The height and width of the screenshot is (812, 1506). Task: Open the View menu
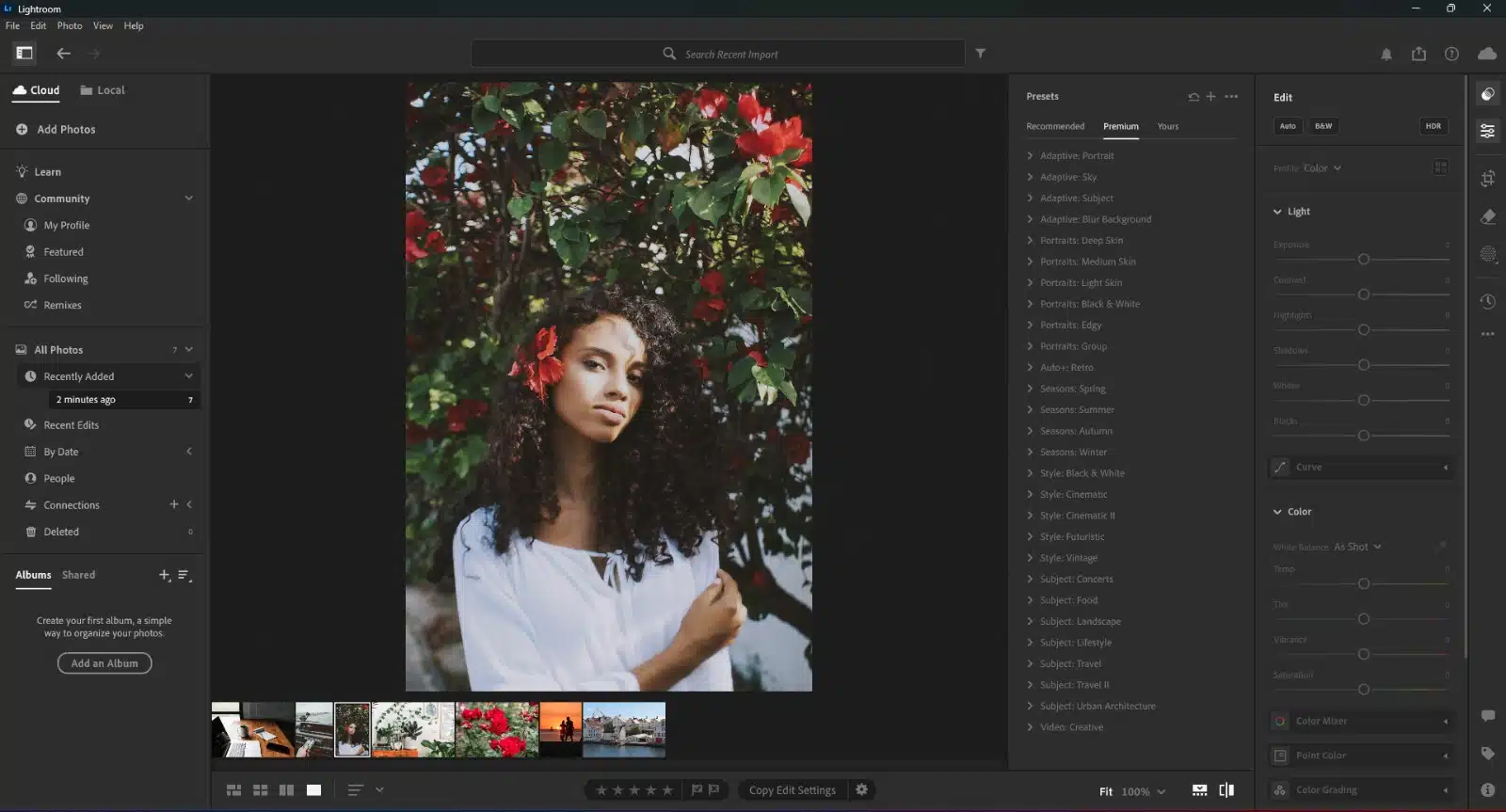pyautogui.click(x=103, y=25)
